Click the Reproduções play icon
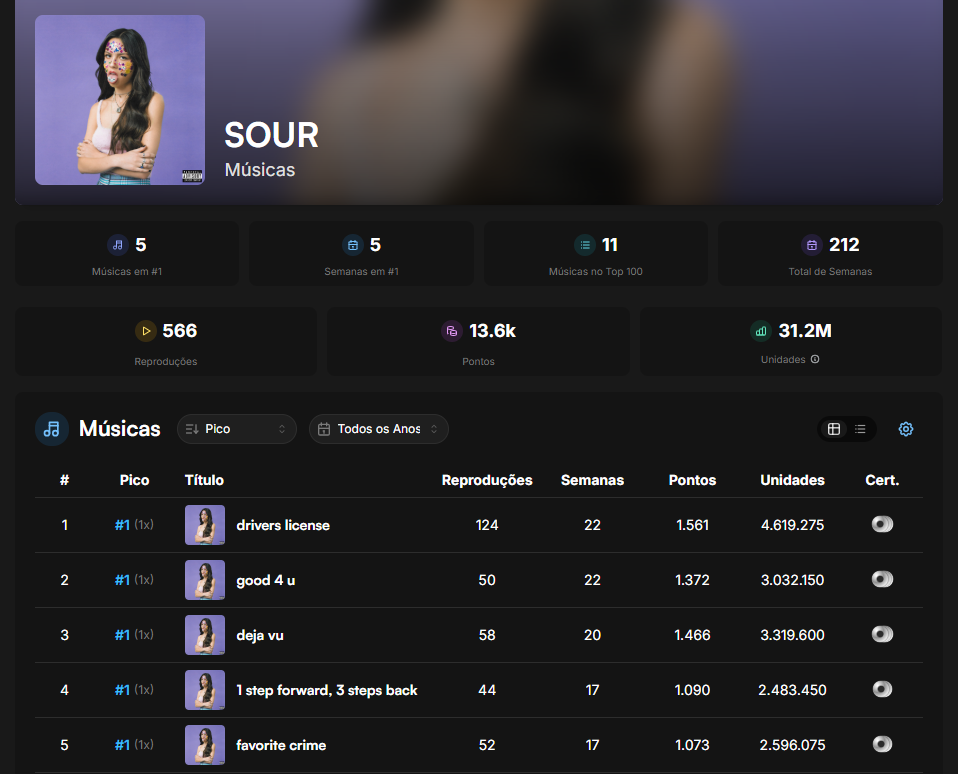This screenshot has width=958, height=774. (145, 331)
